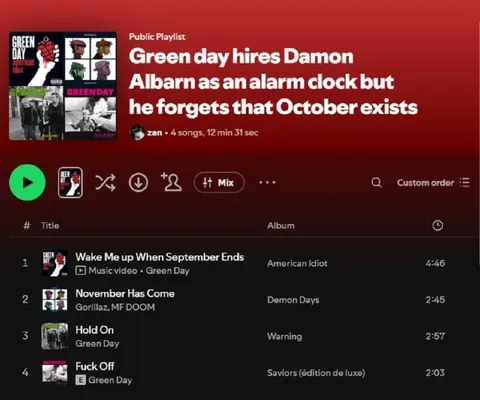This screenshot has width=480, height=400.
Task: Select the Fuck Off track title
Action: click(x=95, y=366)
